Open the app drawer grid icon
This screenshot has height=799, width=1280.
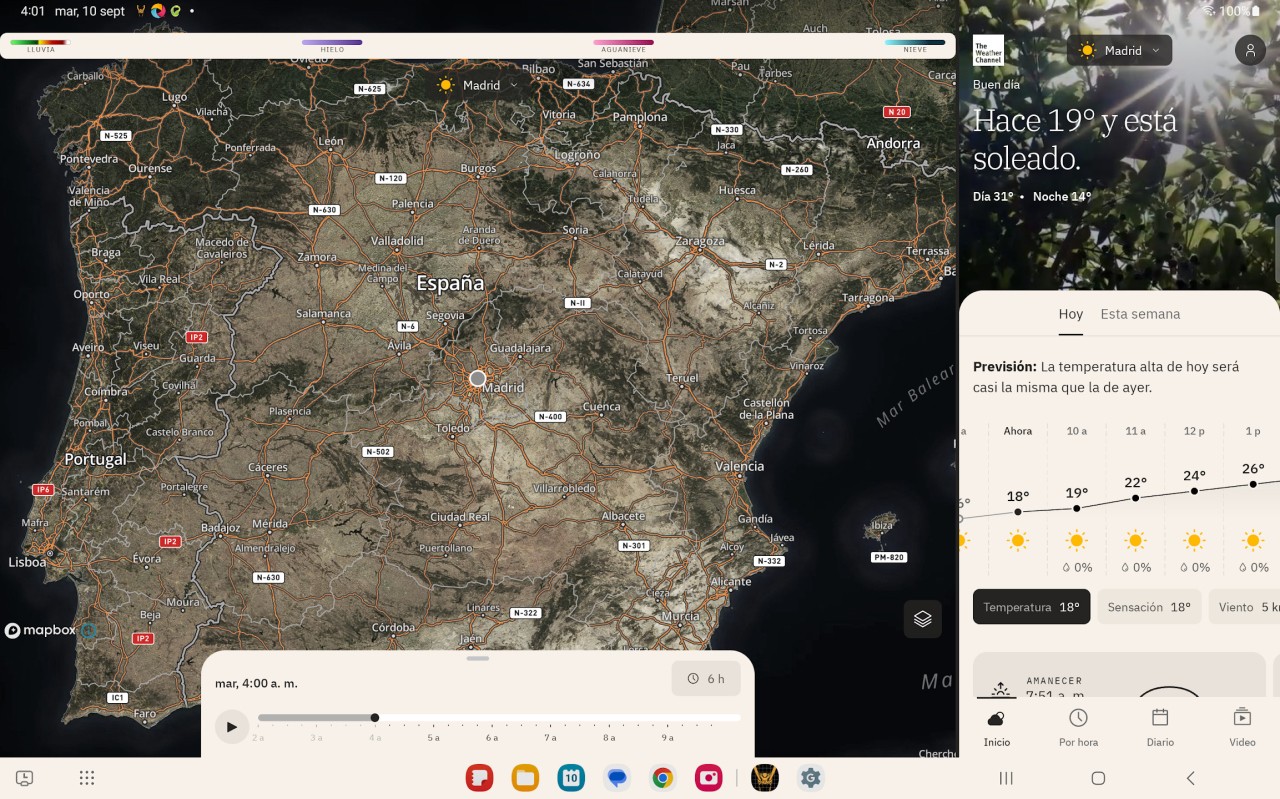[87, 778]
